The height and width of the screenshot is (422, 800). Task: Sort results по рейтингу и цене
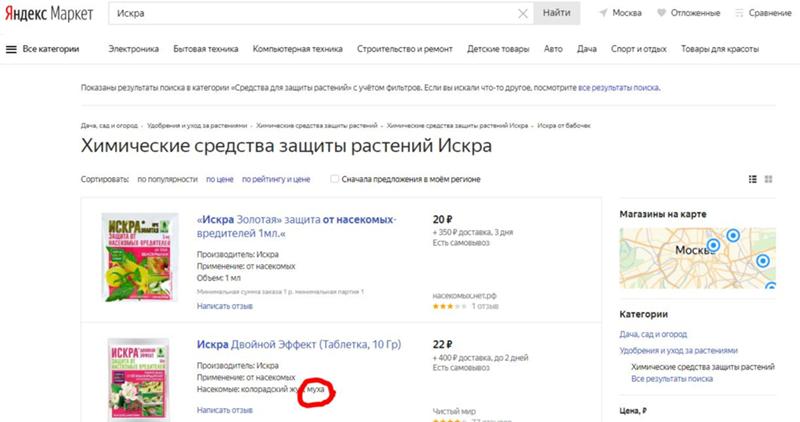click(x=276, y=179)
